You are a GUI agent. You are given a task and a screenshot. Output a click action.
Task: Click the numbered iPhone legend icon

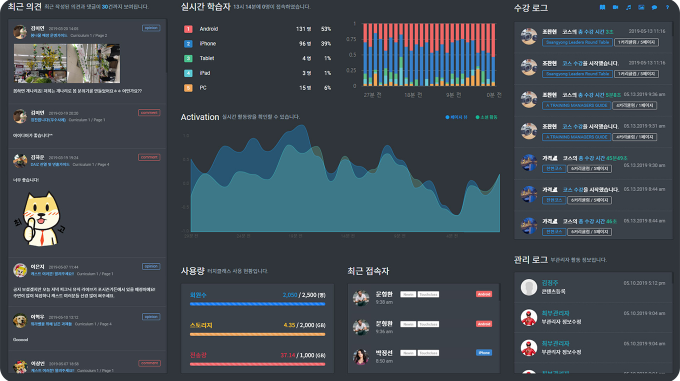pyautogui.click(x=188, y=44)
